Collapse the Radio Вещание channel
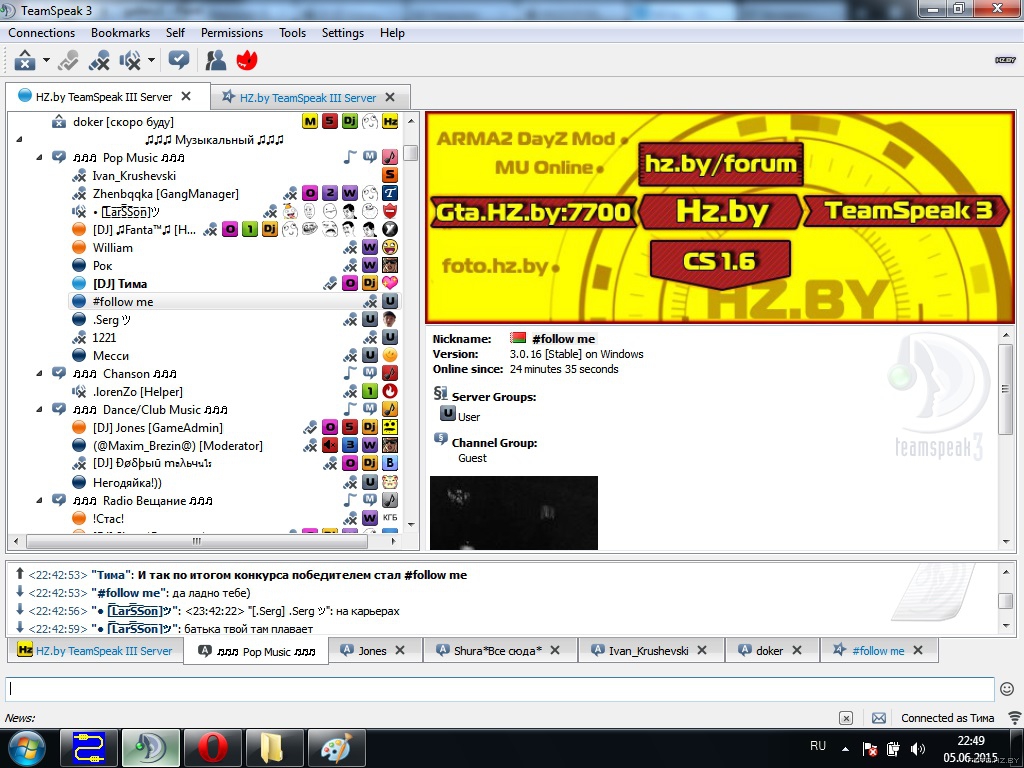 (x=39, y=500)
